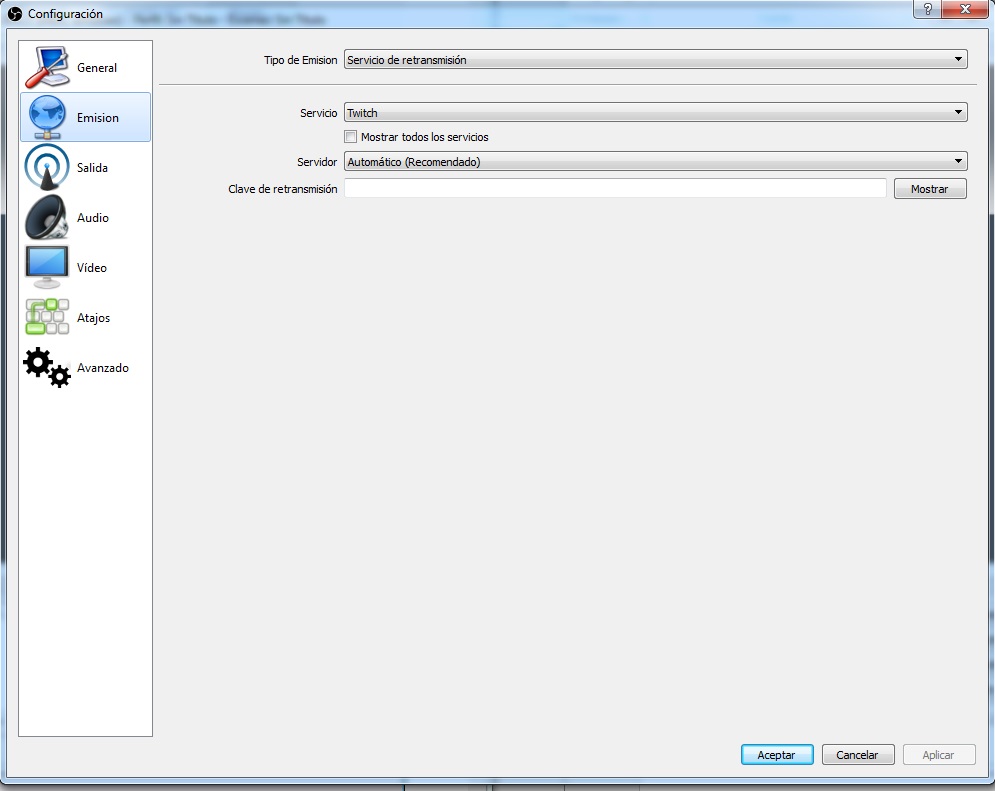Image resolution: width=995 pixels, height=791 pixels.
Task: Open the Servicio dropdown showing Twitch
Action: click(655, 113)
